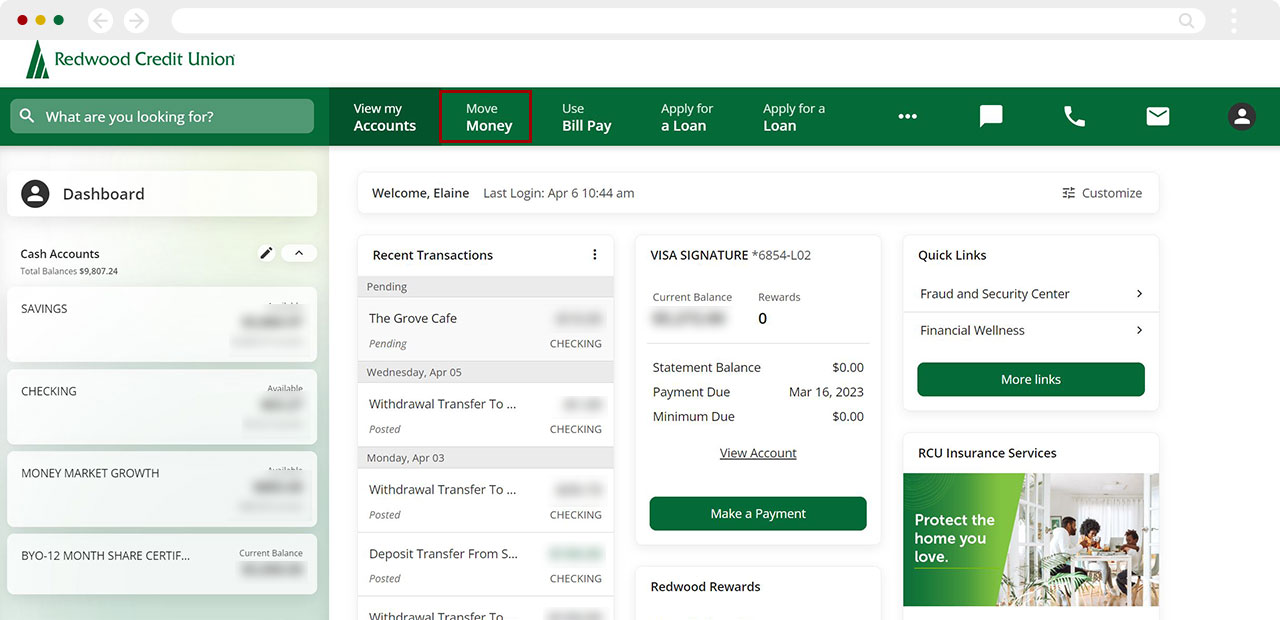Image resolution: width=1280 pixels, height=620 pixels.
Task: Open the SAVINGS account card
Action: tap(162, 324)
